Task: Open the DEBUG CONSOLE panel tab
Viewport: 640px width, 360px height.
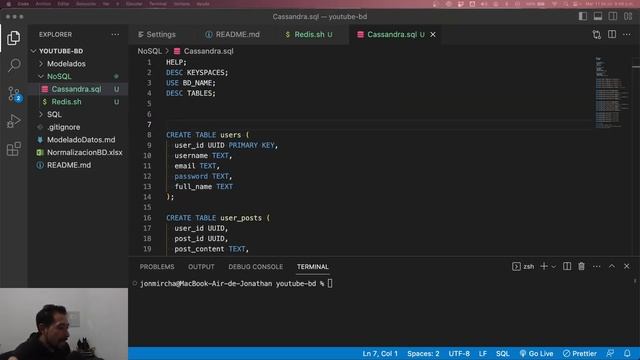Action: [x=256, y=267]
